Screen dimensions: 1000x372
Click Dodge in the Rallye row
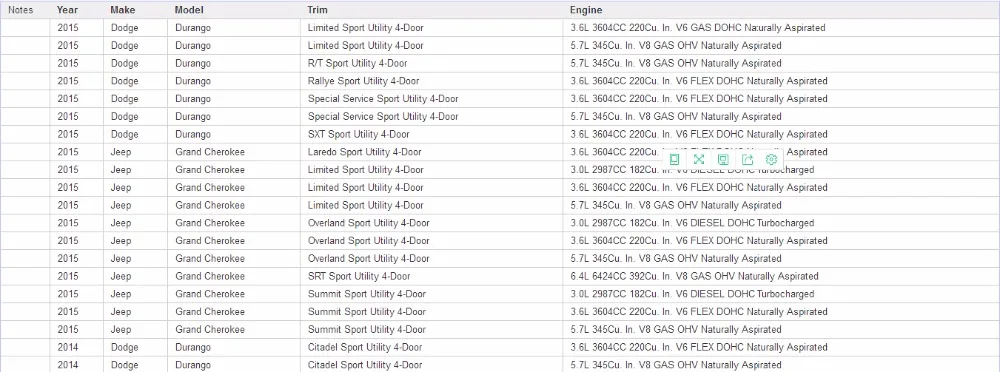124,81
